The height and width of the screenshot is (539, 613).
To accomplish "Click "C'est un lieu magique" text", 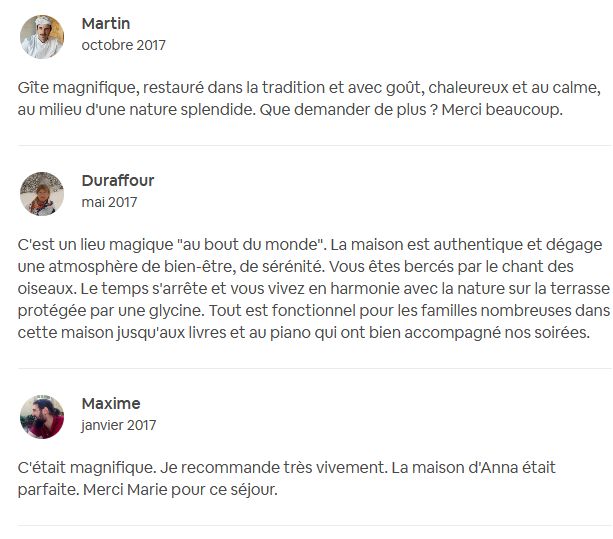I will (96, 244).
